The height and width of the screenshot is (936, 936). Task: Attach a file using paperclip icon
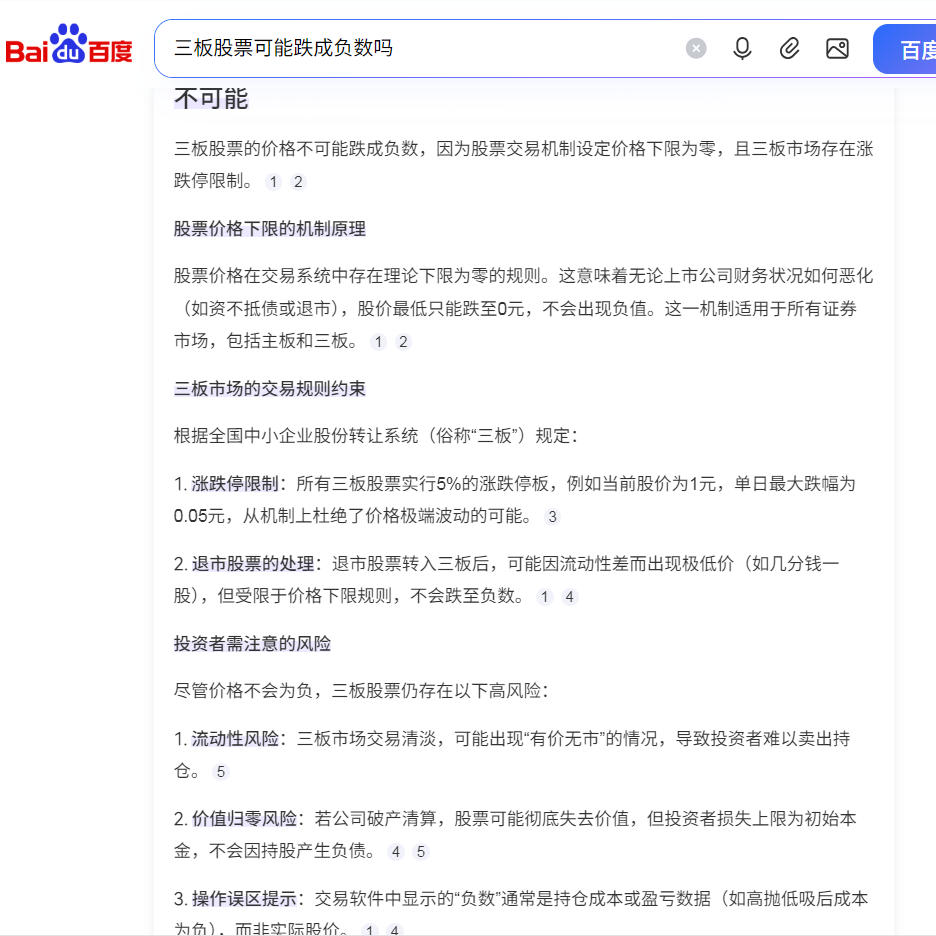pyautogui.click(x=789, y=48)
